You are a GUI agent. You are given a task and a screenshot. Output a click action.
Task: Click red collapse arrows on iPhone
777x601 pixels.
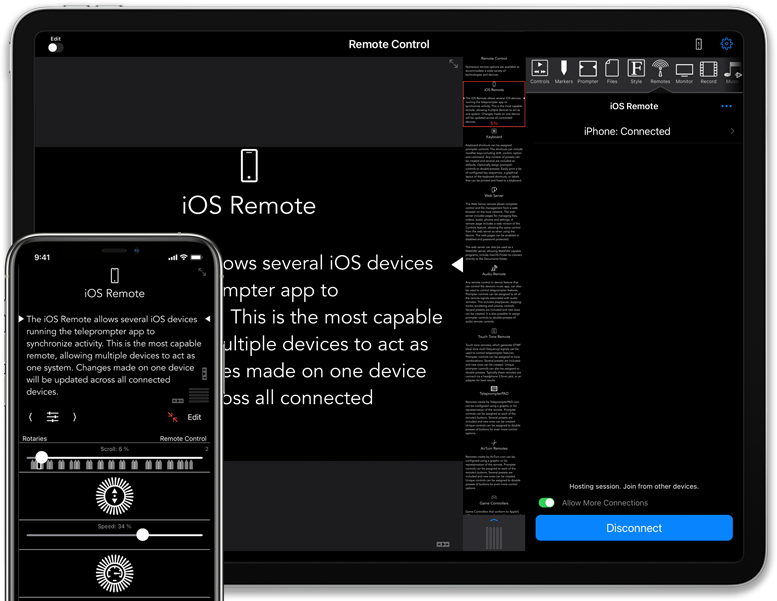(172, 417)
